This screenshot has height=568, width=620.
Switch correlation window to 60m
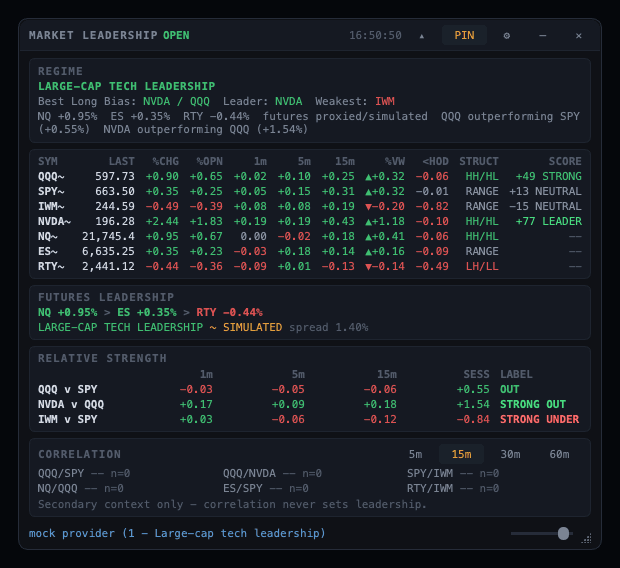[x=559, y=454]
